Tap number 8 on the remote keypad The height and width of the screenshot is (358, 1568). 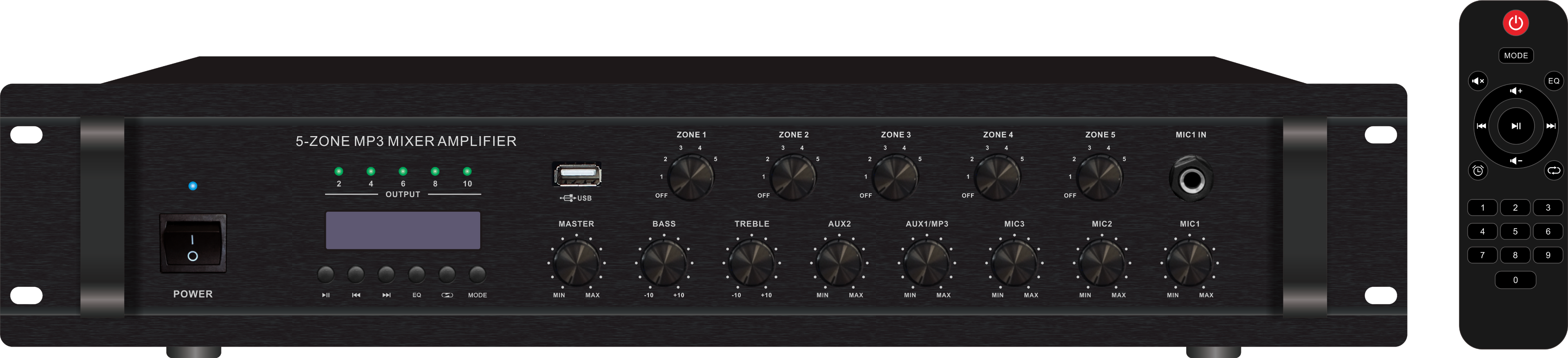1515,255
